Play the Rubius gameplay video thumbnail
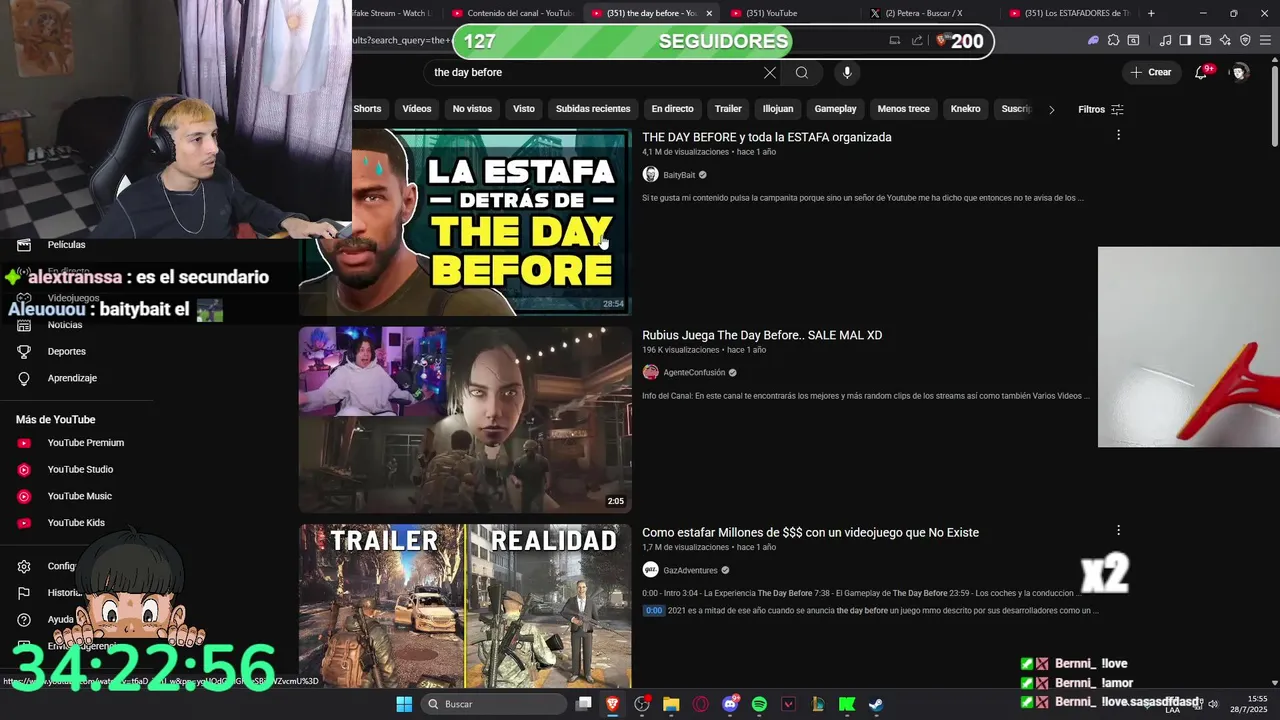The width and height of the screenshot is (1280, 720). pos(465,420)
